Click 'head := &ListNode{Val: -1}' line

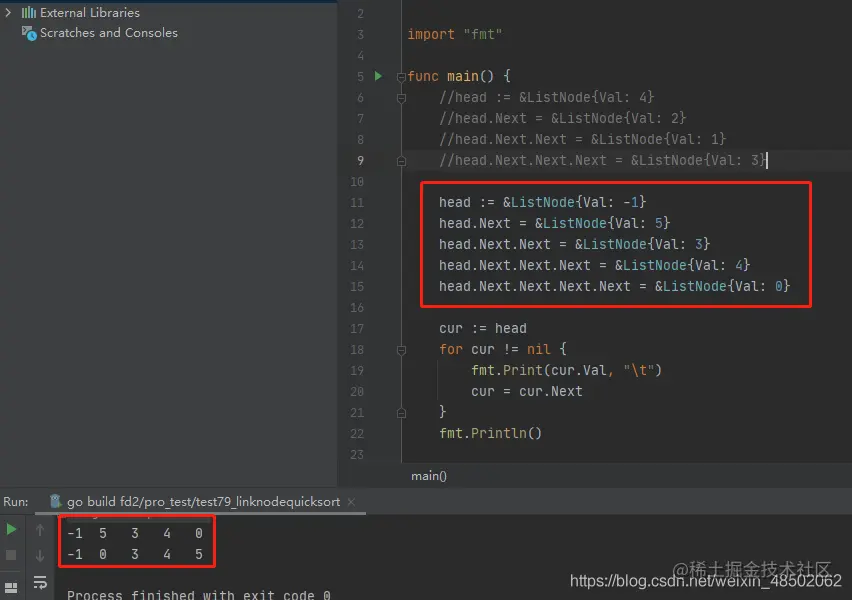click(542, 203)
